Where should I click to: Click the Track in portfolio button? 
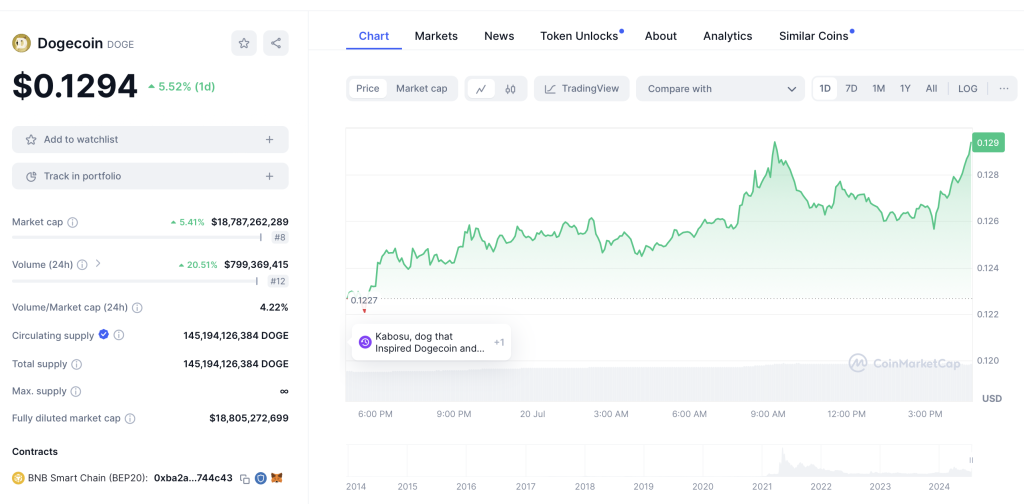150,176
